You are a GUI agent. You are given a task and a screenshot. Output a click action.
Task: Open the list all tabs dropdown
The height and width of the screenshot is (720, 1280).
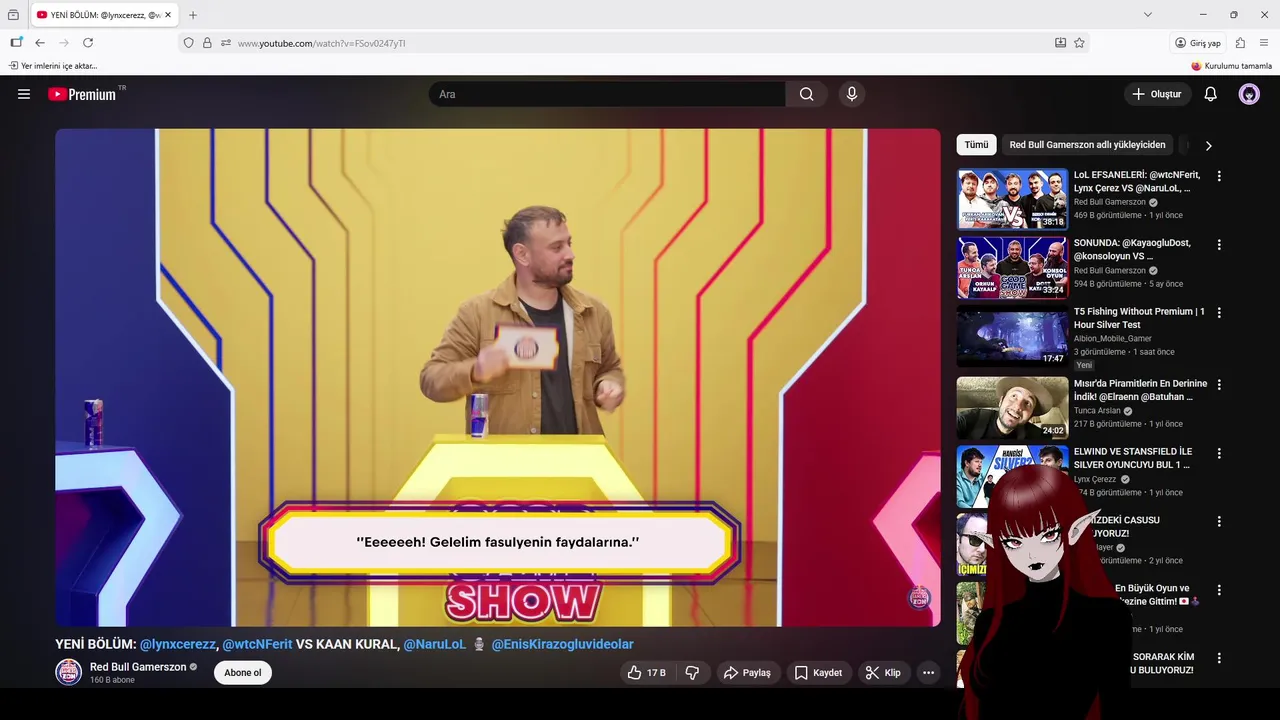1147,15
